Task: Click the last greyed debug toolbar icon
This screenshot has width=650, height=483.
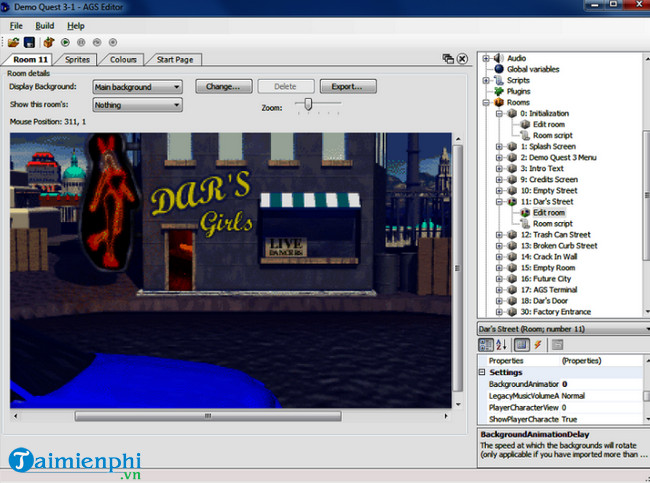Action: coord(113,42)
